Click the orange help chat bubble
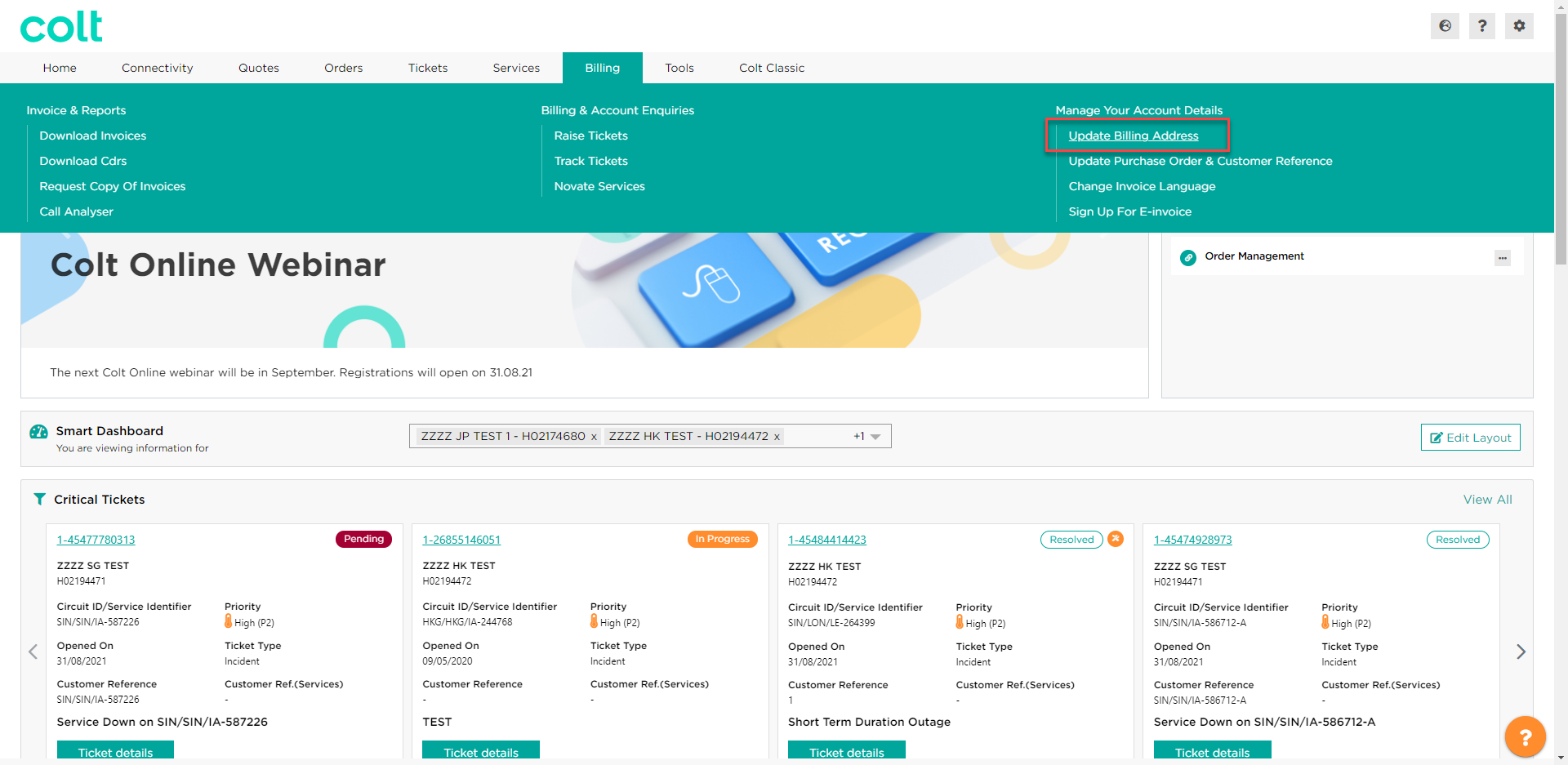 click(x=1525, y=736)
